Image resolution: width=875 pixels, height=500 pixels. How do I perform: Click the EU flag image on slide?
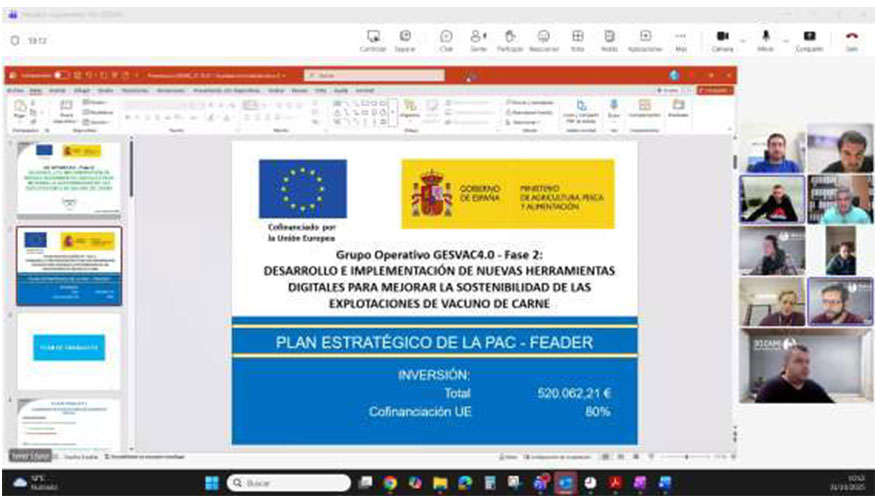(302, 189)
